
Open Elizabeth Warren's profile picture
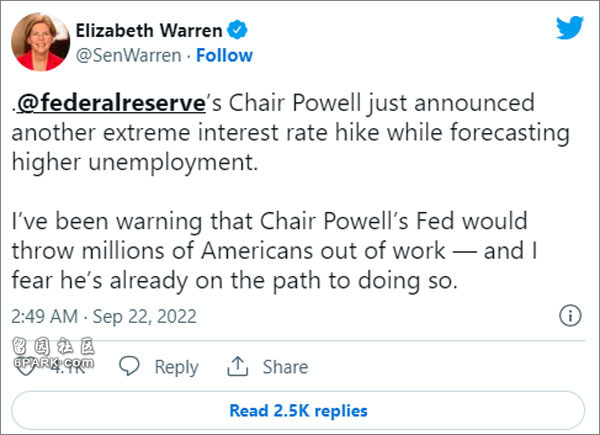[x=41, y=42]
